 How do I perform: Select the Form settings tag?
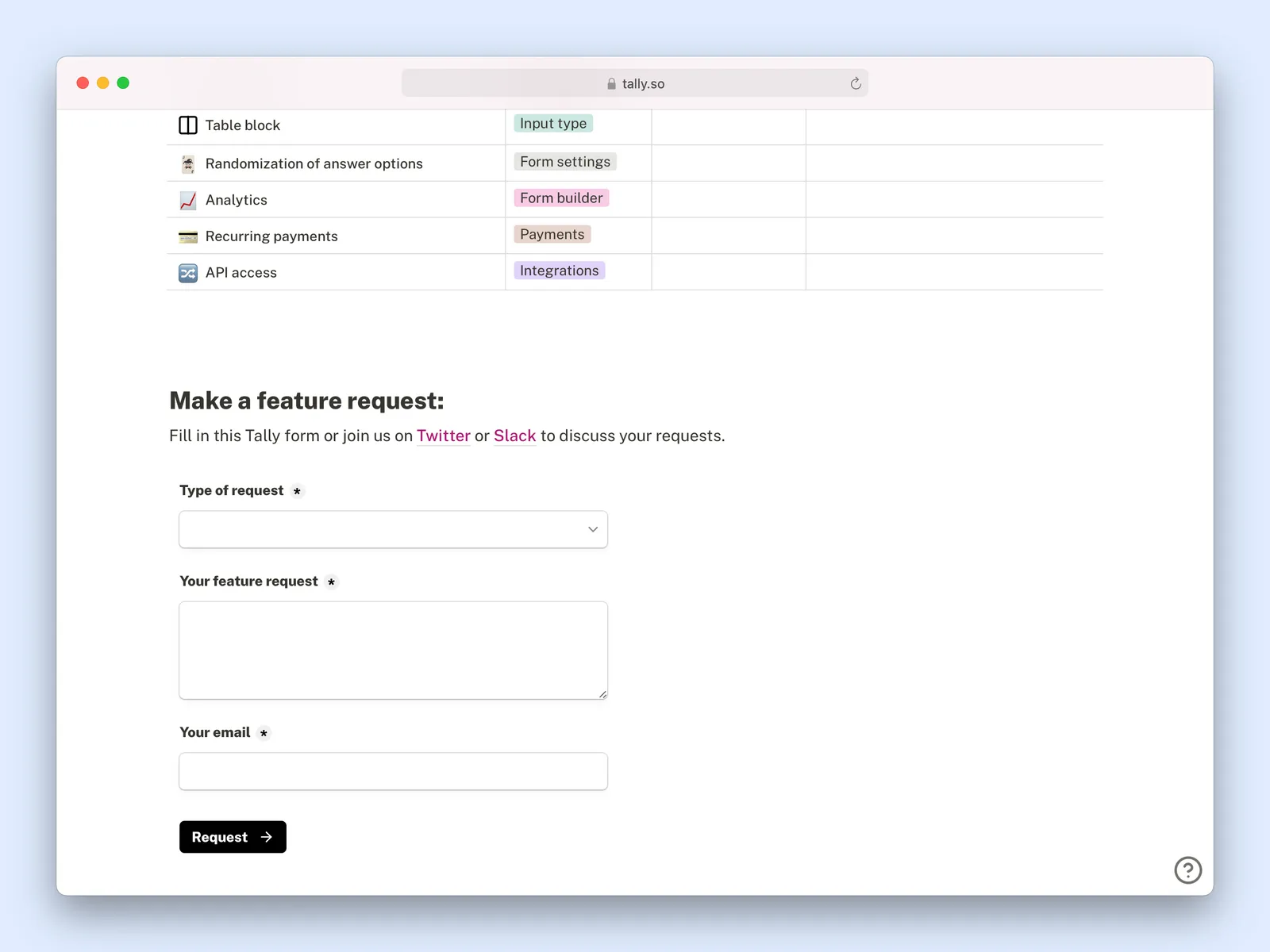(565, 162)
